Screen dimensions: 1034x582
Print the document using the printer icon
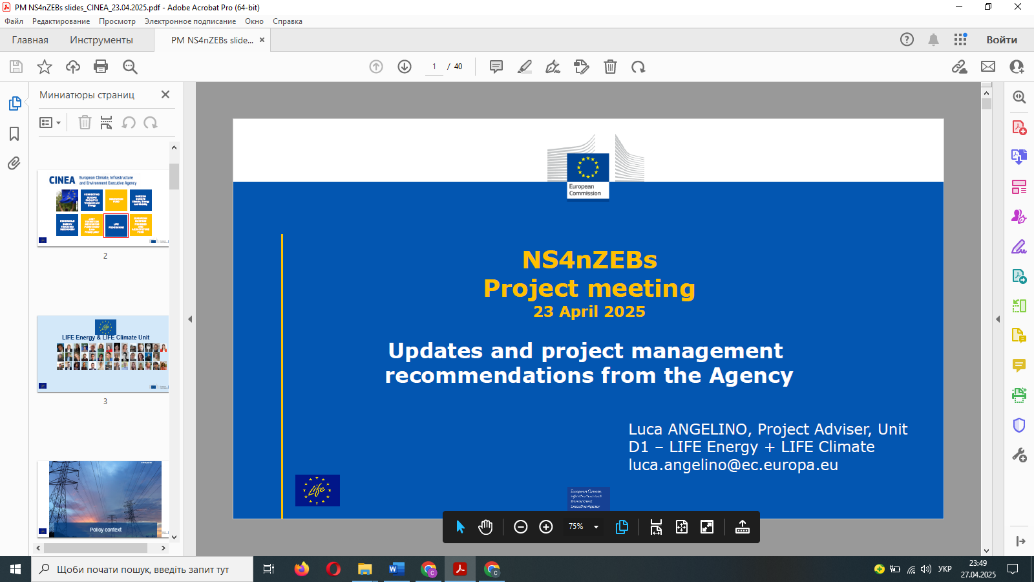click(x=101, y=67)
